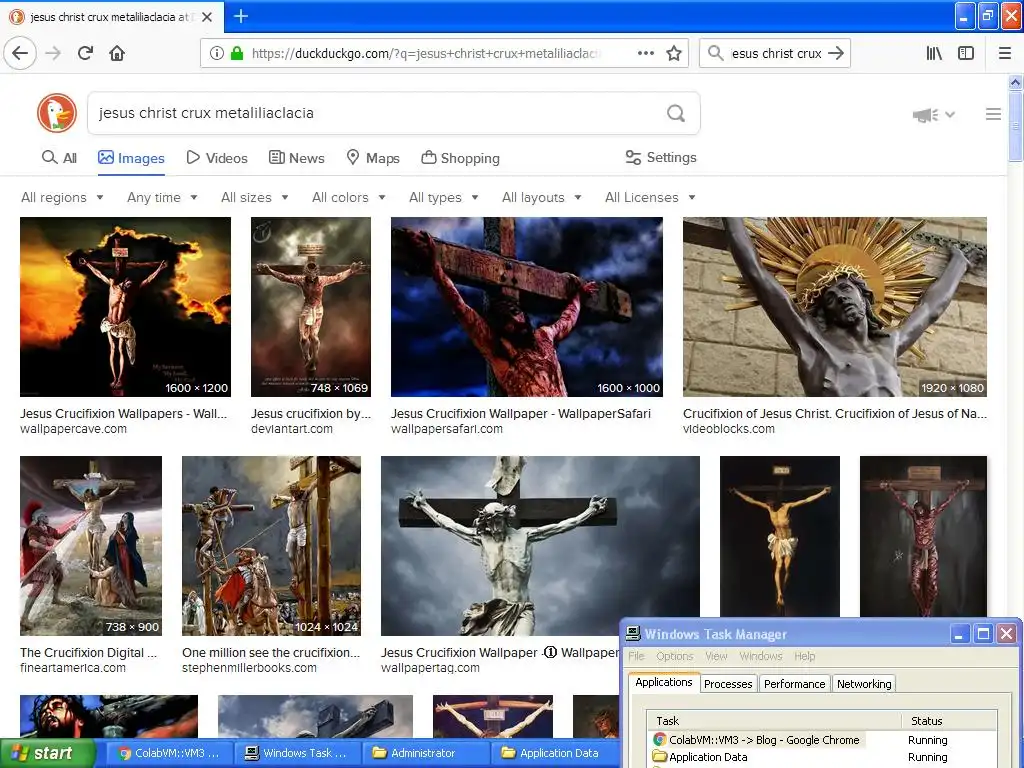
Task: Open Help menu in Windows Task Manager
Action: tap(805, 656)
